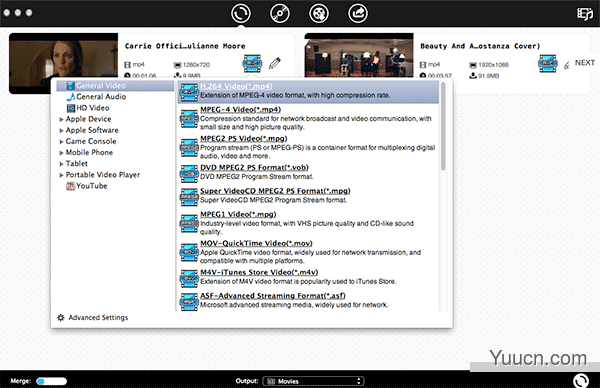Select General Video category
The width and height of the screenshot is (600, 388).
tap(115, 86)
